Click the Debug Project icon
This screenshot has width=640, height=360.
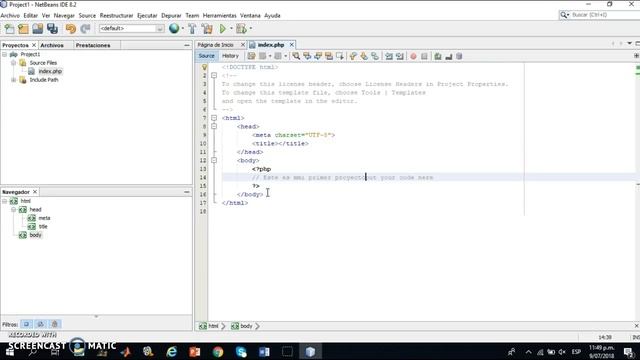241,29
